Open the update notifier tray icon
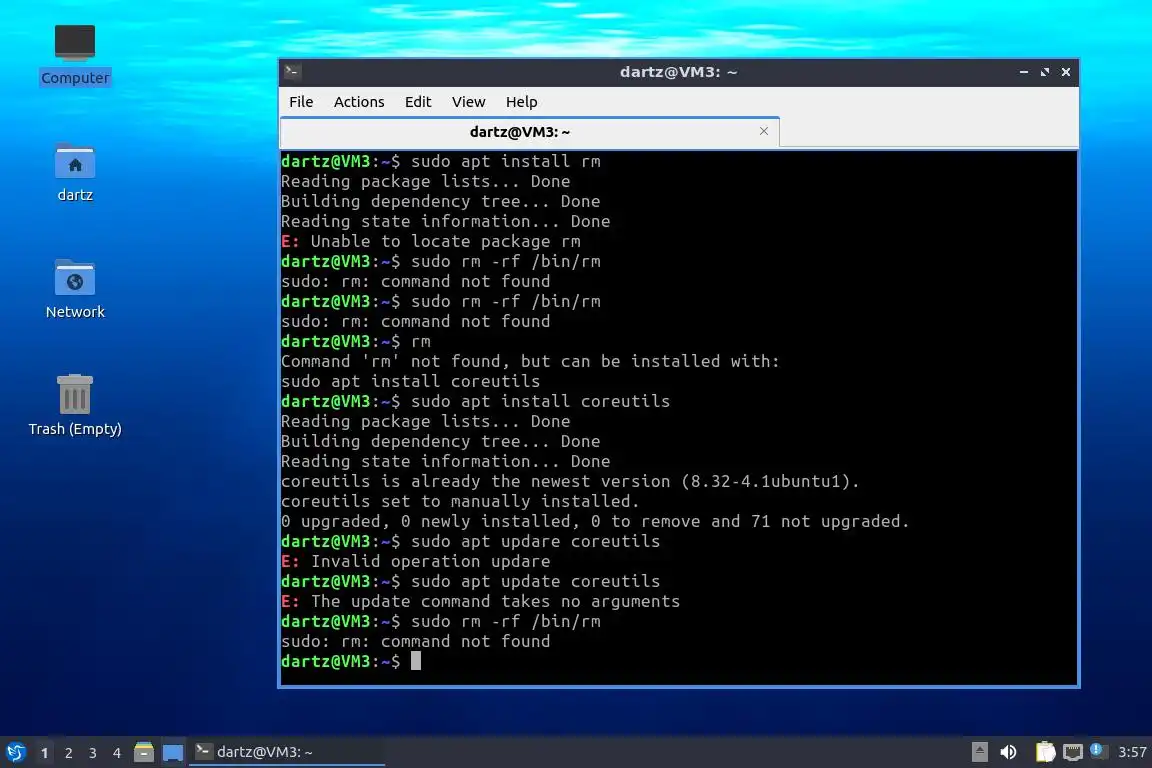The height and width of the screenshot is (768, 1152). (x=1096, y=750)
